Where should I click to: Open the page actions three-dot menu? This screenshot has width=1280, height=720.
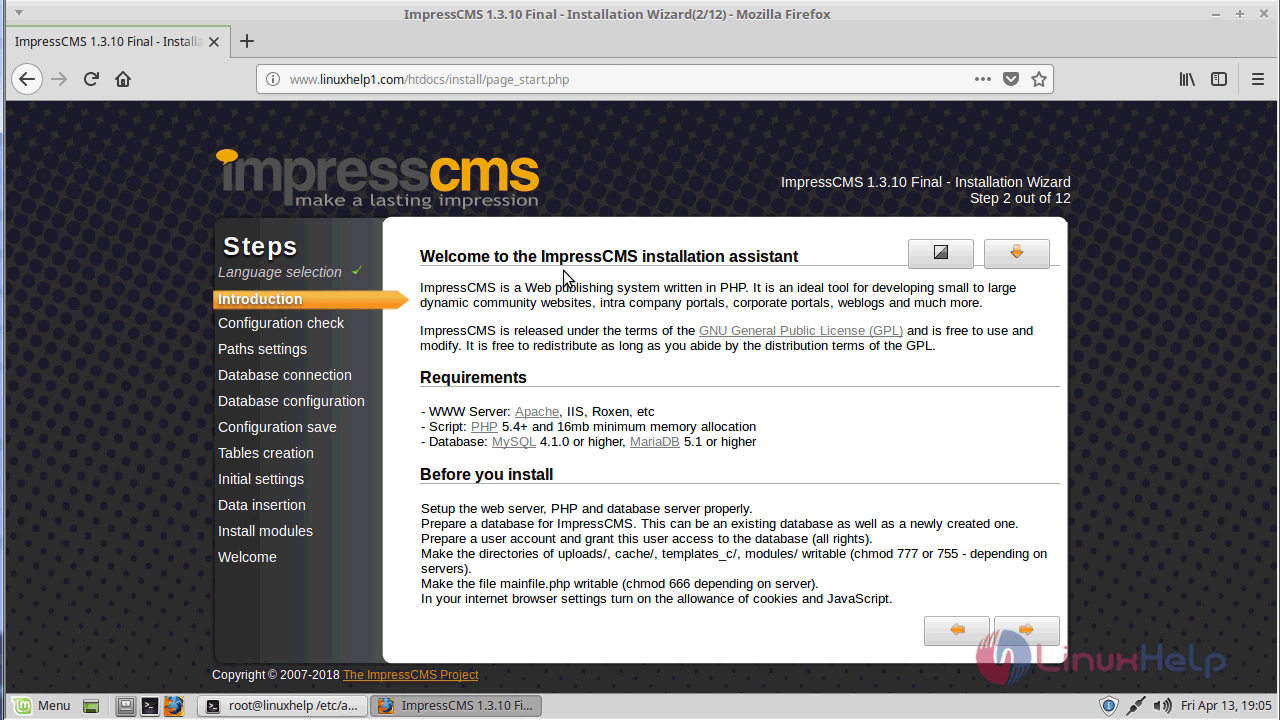click(983, 79)
